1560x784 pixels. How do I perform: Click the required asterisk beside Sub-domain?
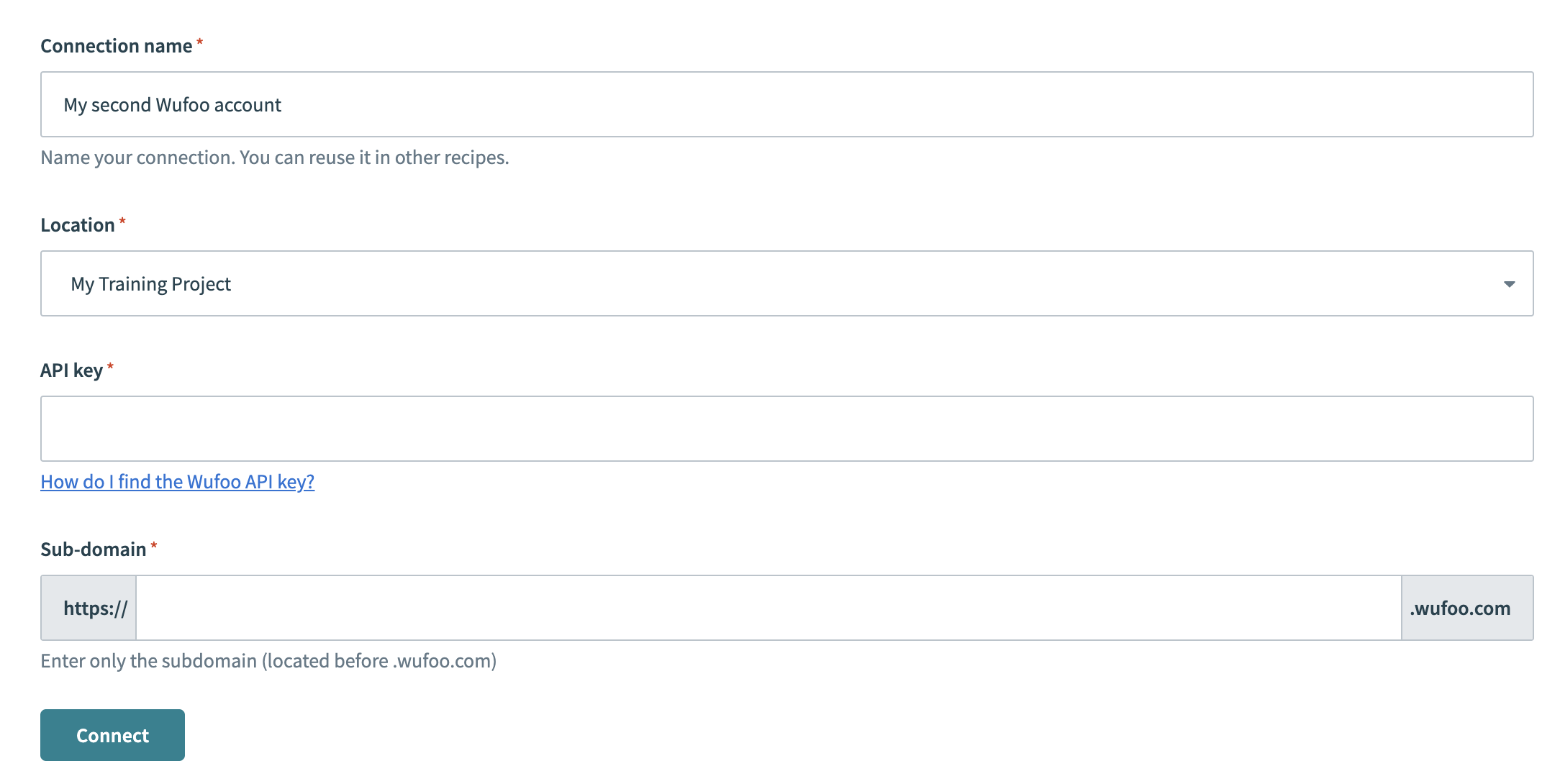click(x=154, y=546)
